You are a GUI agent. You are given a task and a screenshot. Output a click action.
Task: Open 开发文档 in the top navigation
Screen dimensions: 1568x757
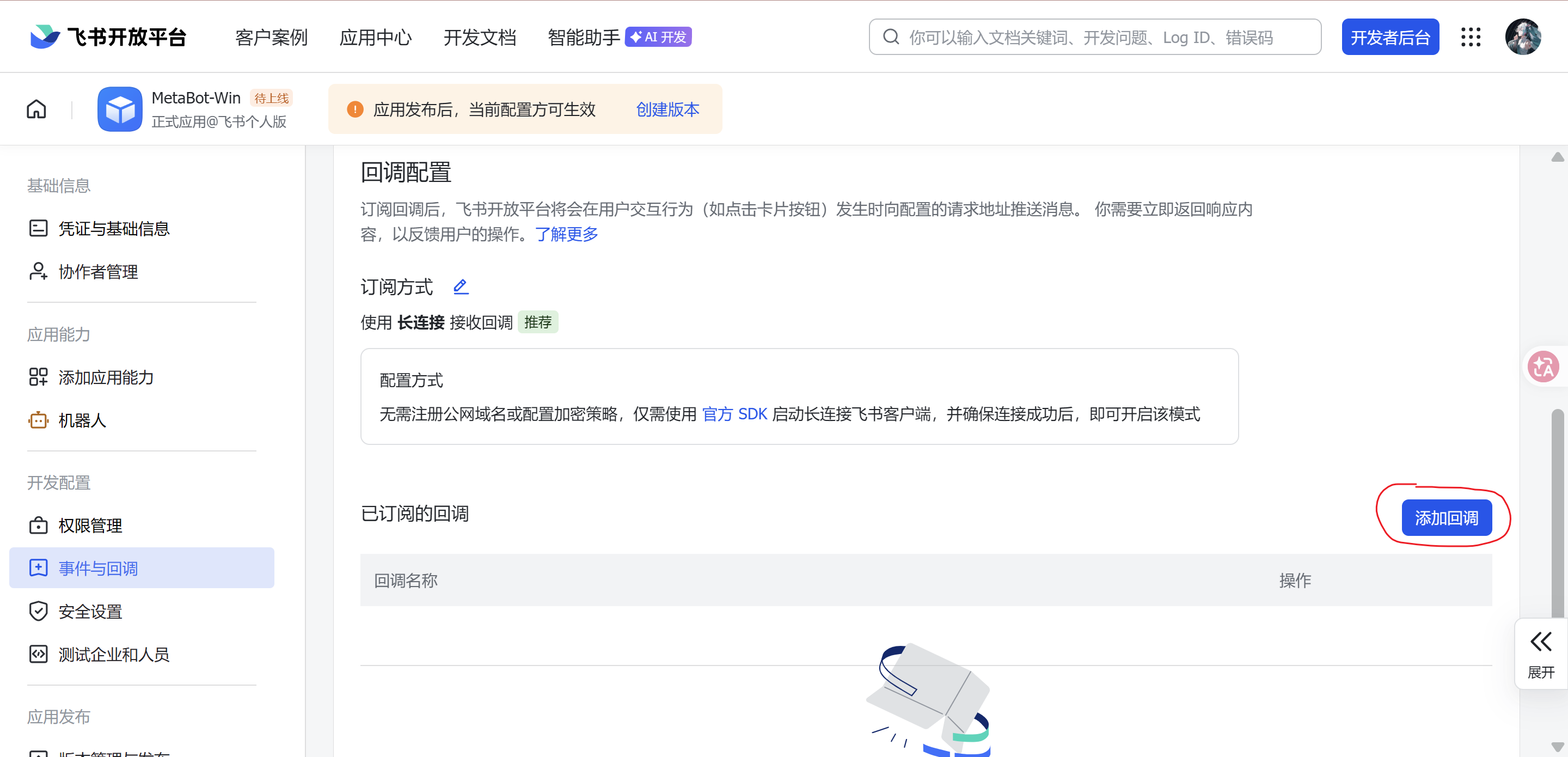click(x=480, y=38)
